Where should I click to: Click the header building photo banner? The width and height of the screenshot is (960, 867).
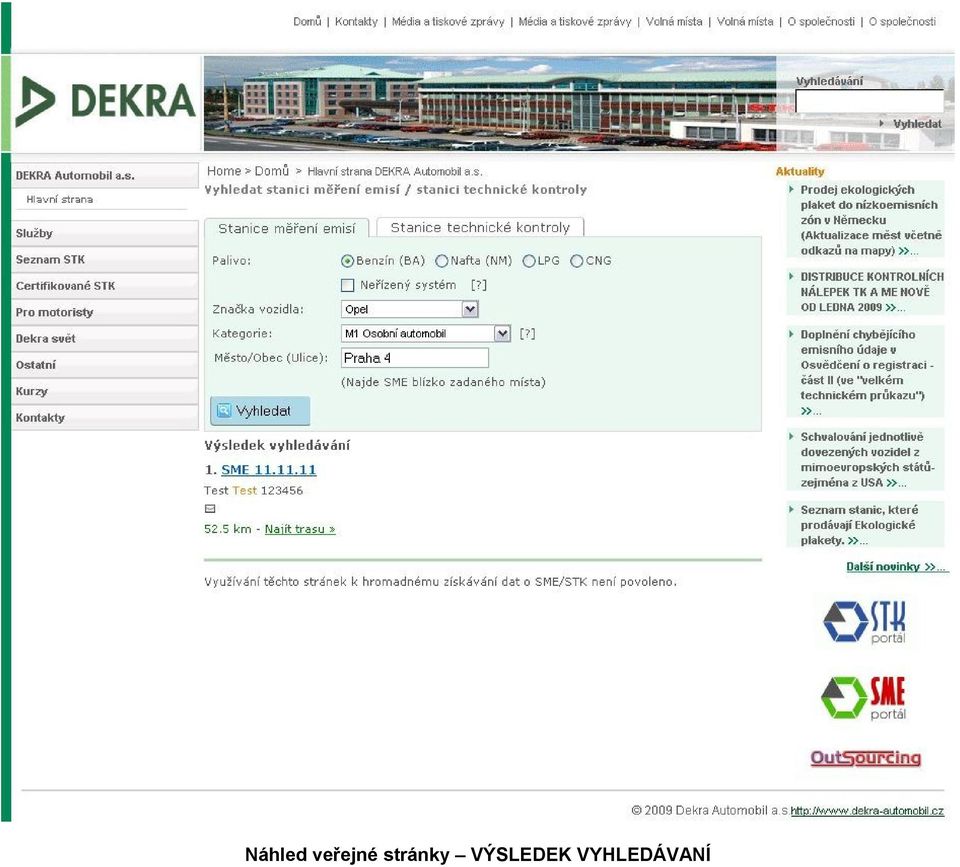[490, 103]
